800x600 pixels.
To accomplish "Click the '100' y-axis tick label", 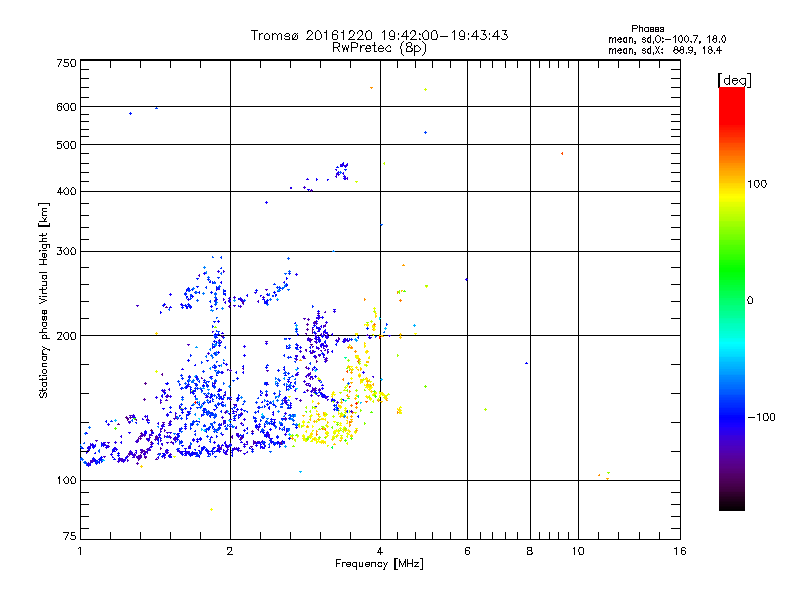I will point(66,480).
